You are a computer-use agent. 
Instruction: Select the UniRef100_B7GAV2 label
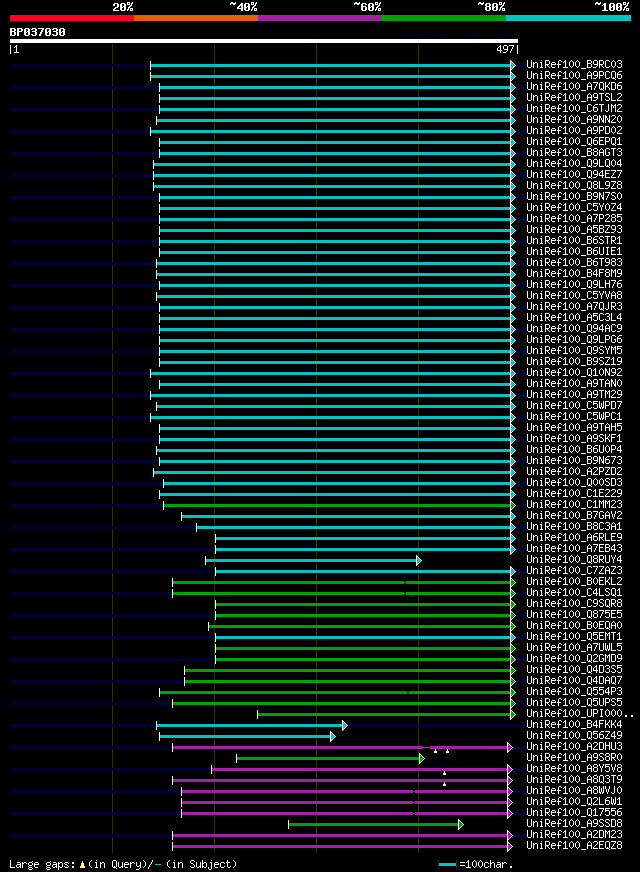(574, 516)
